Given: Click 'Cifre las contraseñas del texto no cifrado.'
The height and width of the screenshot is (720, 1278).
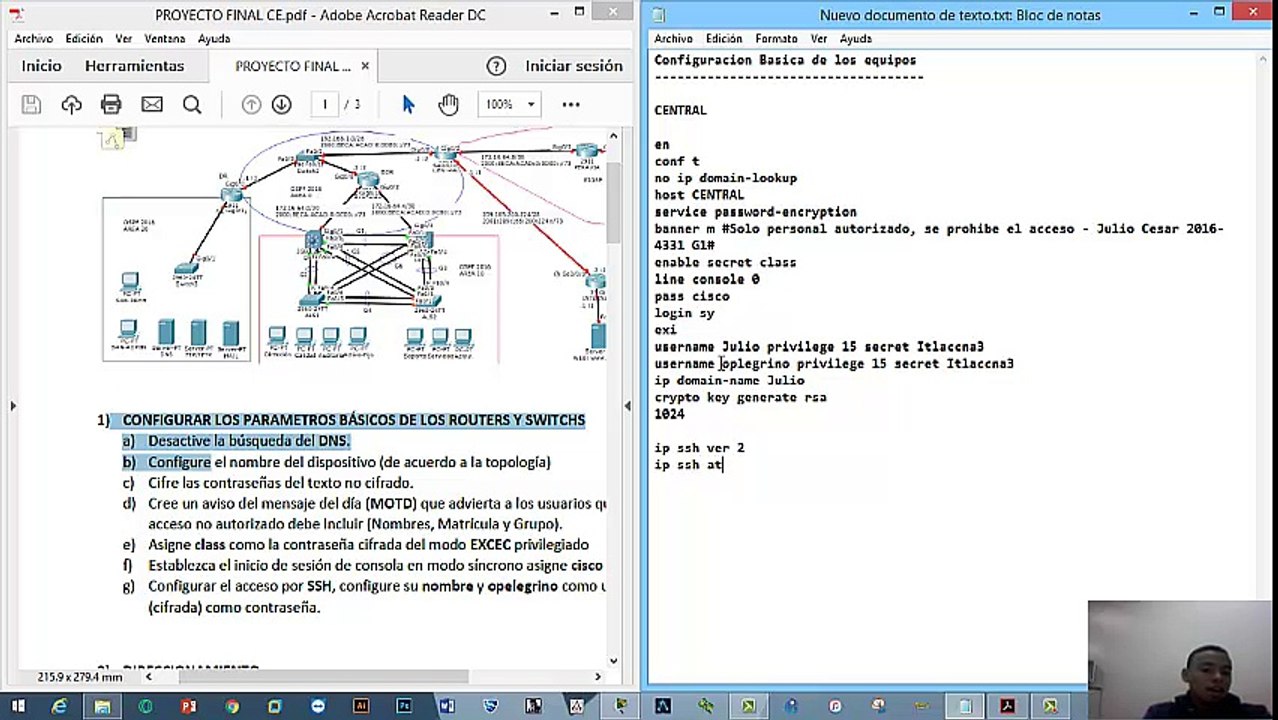Looking at the screenshot, I should coord(281,483).
